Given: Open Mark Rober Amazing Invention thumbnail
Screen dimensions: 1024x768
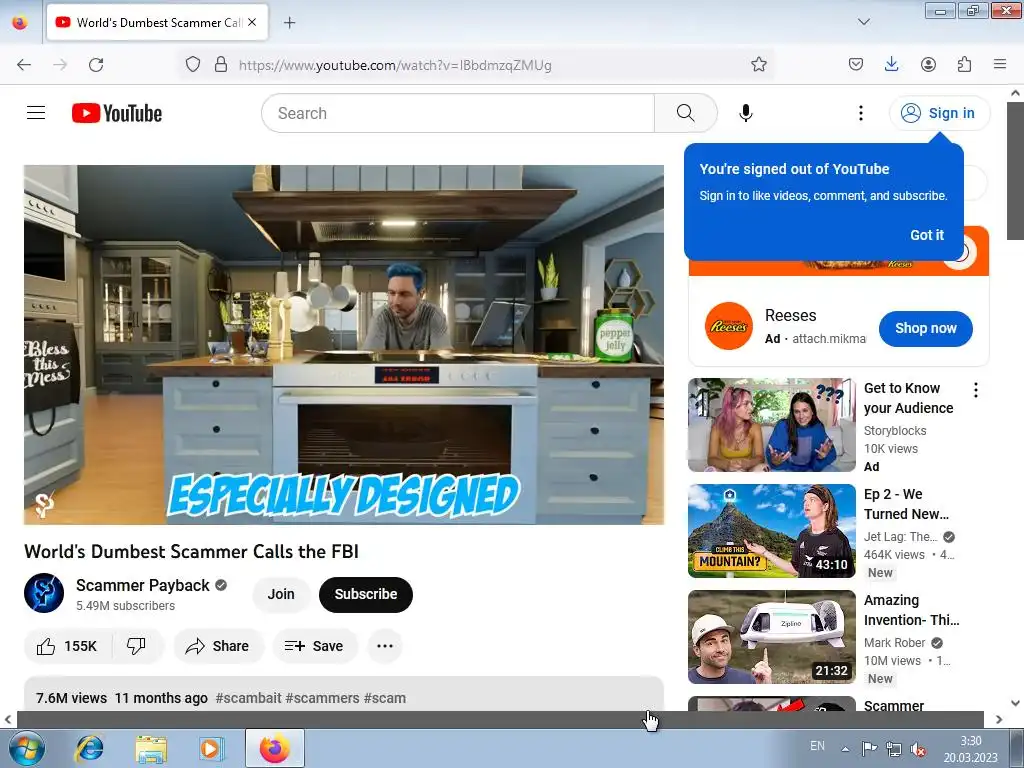Looking at the screenshot, I should point(771,637).
